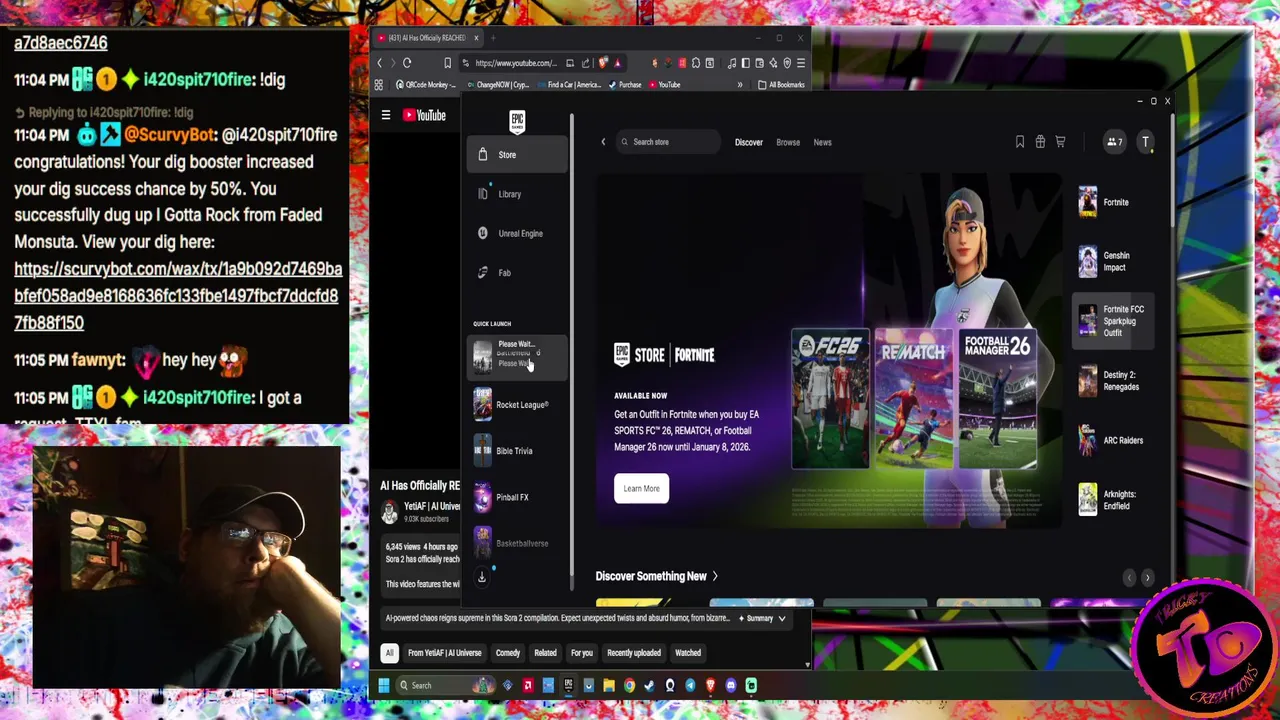
Task: Open the Epic downloads icon
Action: [481, 577]
